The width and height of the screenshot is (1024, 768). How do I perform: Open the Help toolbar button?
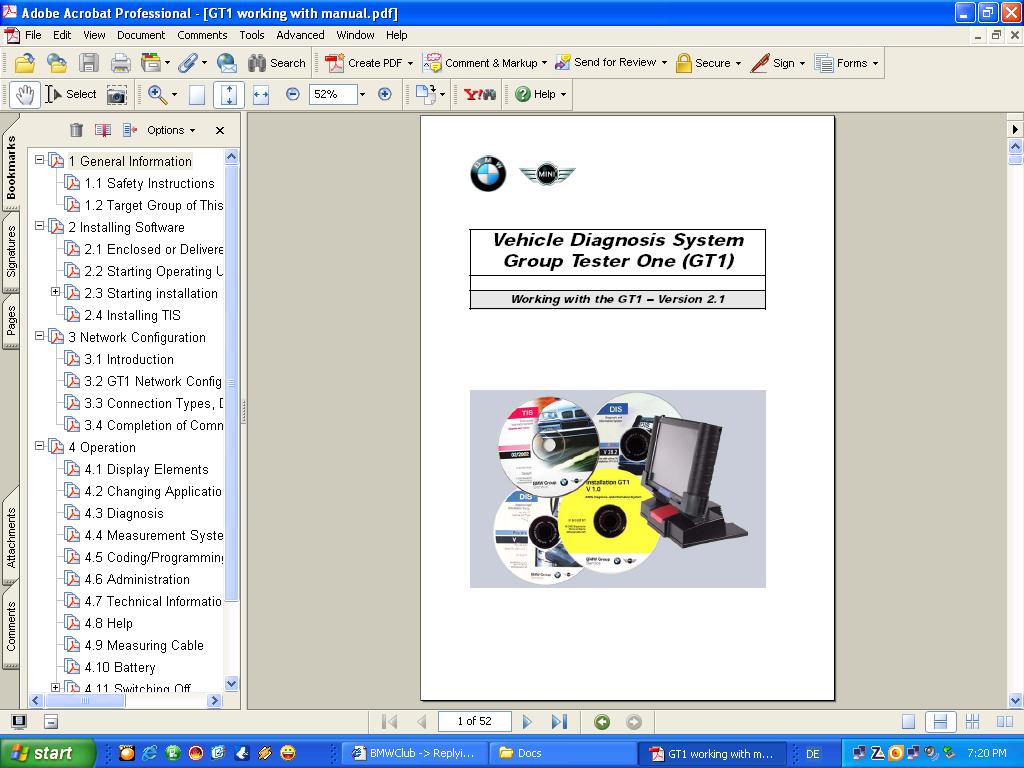tap(540, 95)
